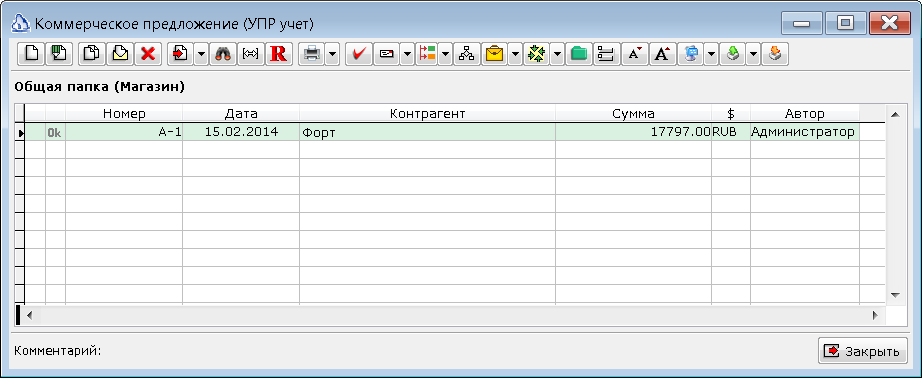922x378 pixels.
Task: Click the row selector arrow marker
Action: (x=20, y=133)
